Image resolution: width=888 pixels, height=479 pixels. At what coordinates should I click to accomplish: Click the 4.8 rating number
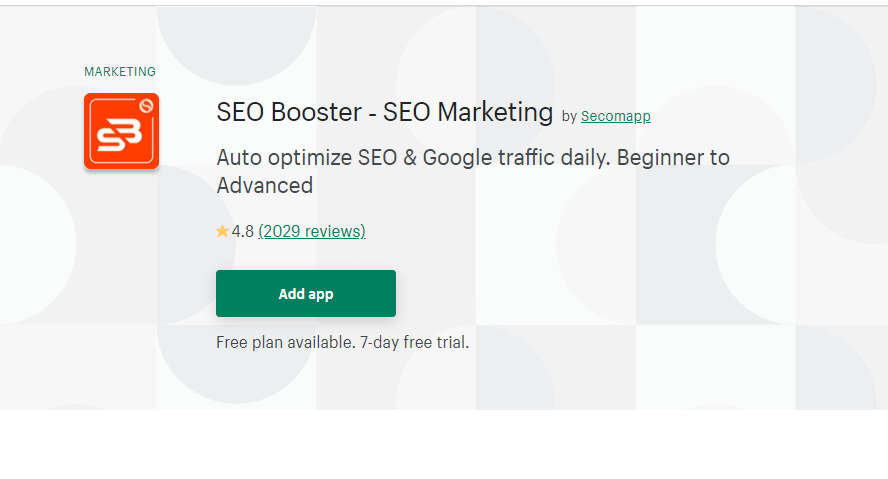pos(242,231)
